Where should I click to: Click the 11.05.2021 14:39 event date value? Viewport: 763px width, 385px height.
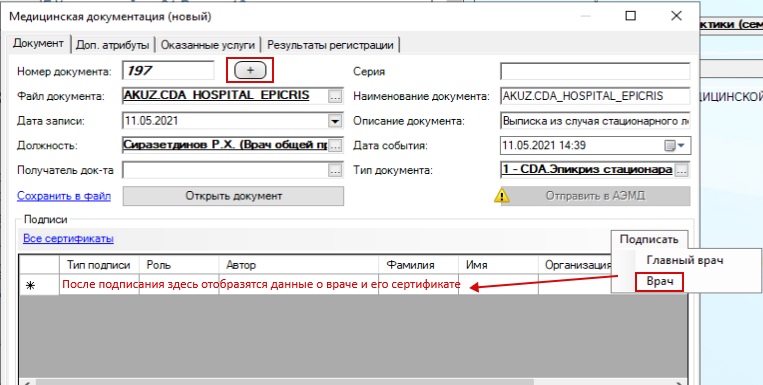[544, 145]
